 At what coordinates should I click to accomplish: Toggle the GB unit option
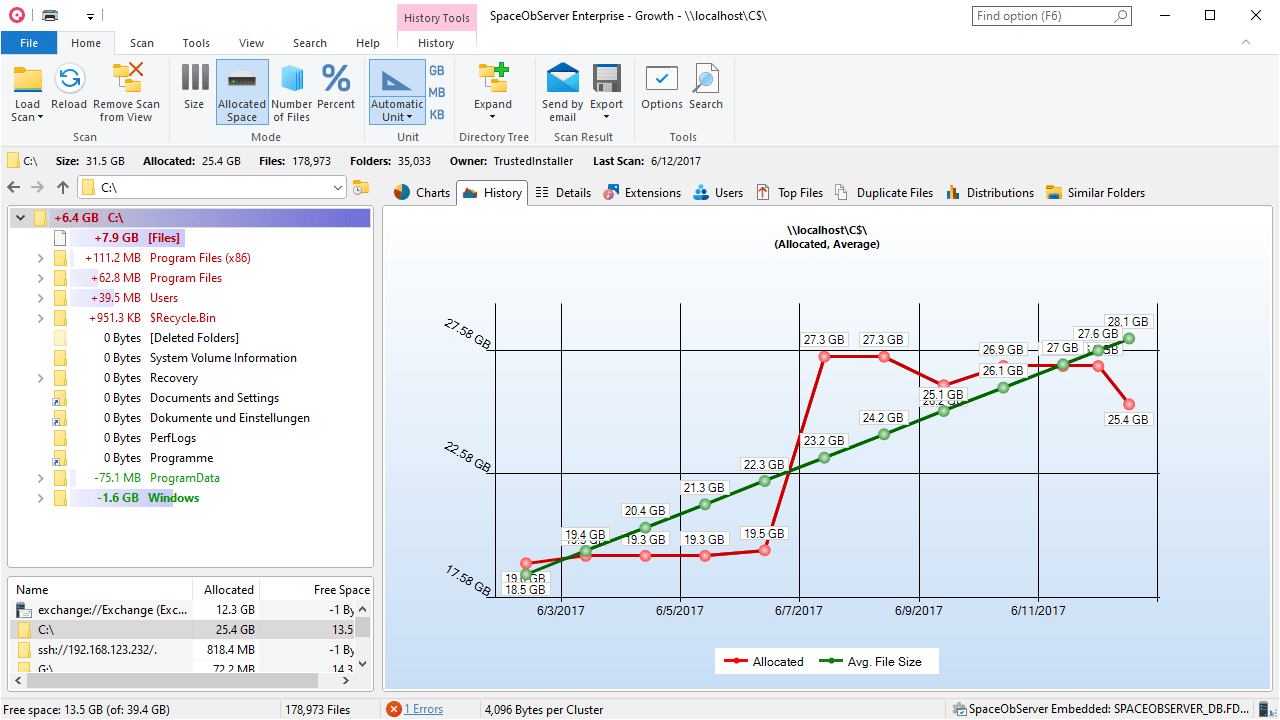(437, 71)
